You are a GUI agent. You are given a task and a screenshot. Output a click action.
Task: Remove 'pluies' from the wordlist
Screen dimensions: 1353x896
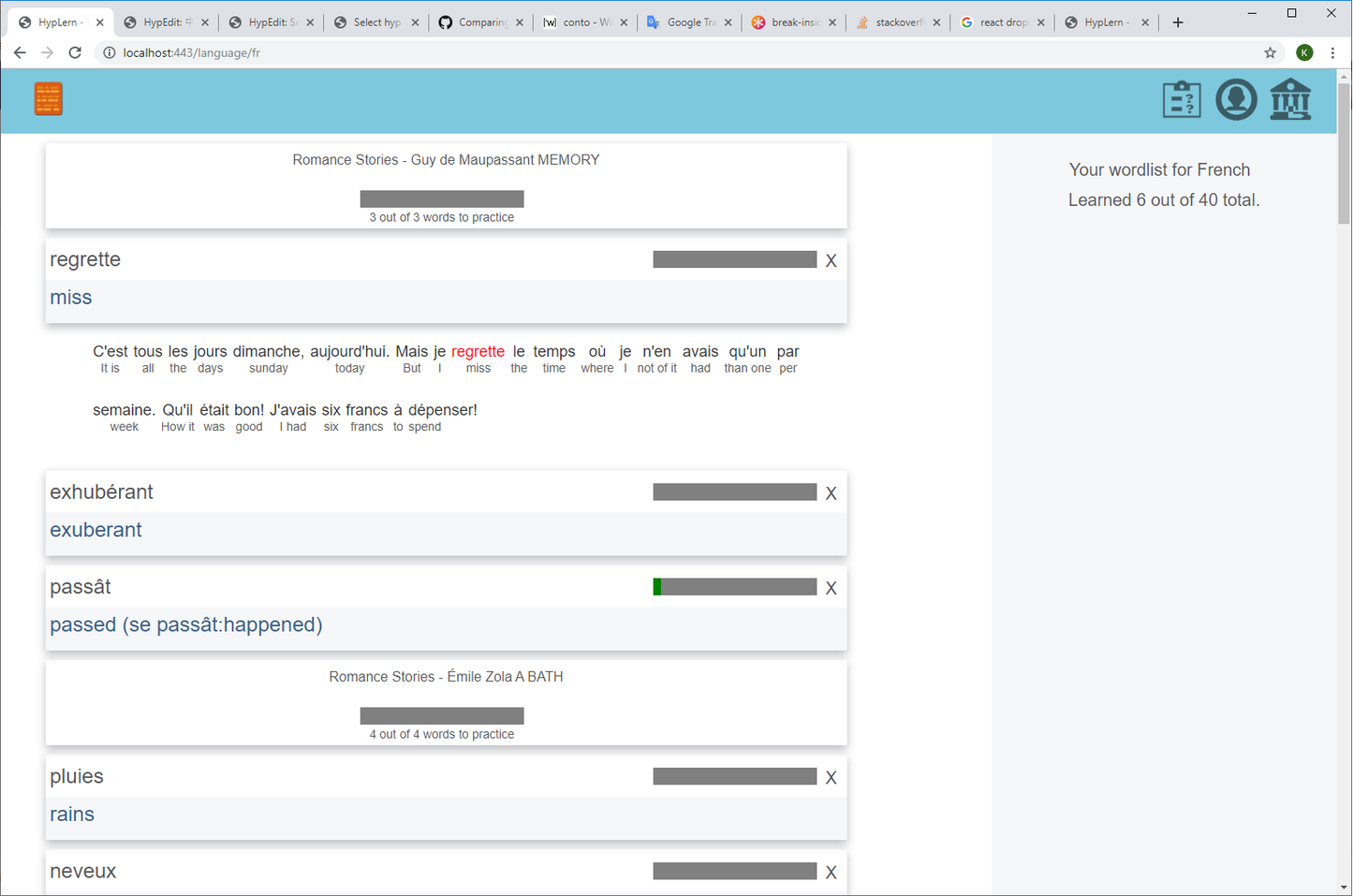tap(831, 777)
